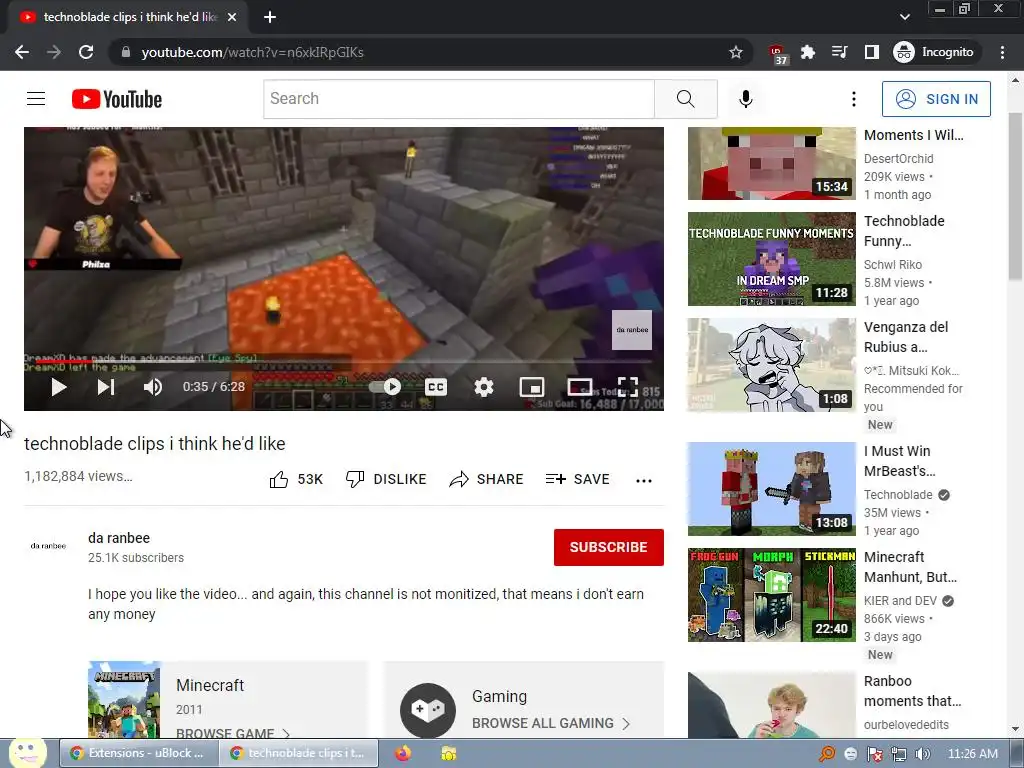
Task: Switch to theater mode
Action: (x=580, y=387)
